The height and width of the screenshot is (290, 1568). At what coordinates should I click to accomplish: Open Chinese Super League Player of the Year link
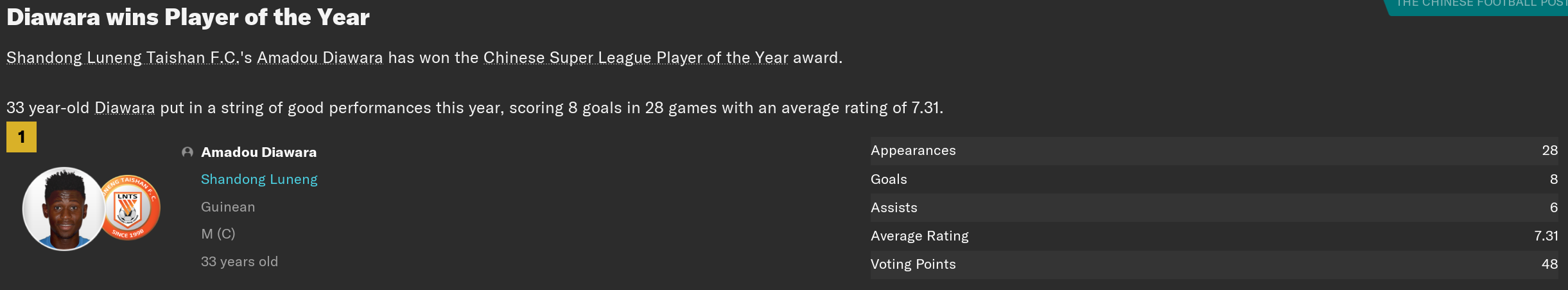[x=636, y=58]
